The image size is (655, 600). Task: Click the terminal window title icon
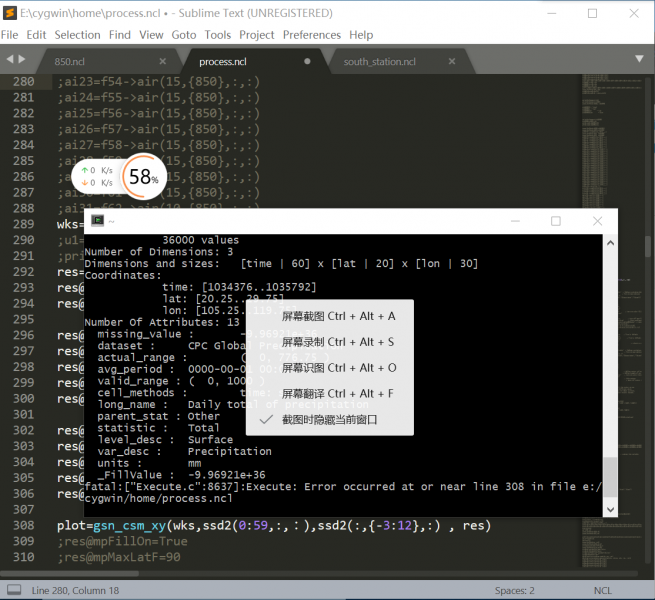pyautogui.click(x=98, y=221)
